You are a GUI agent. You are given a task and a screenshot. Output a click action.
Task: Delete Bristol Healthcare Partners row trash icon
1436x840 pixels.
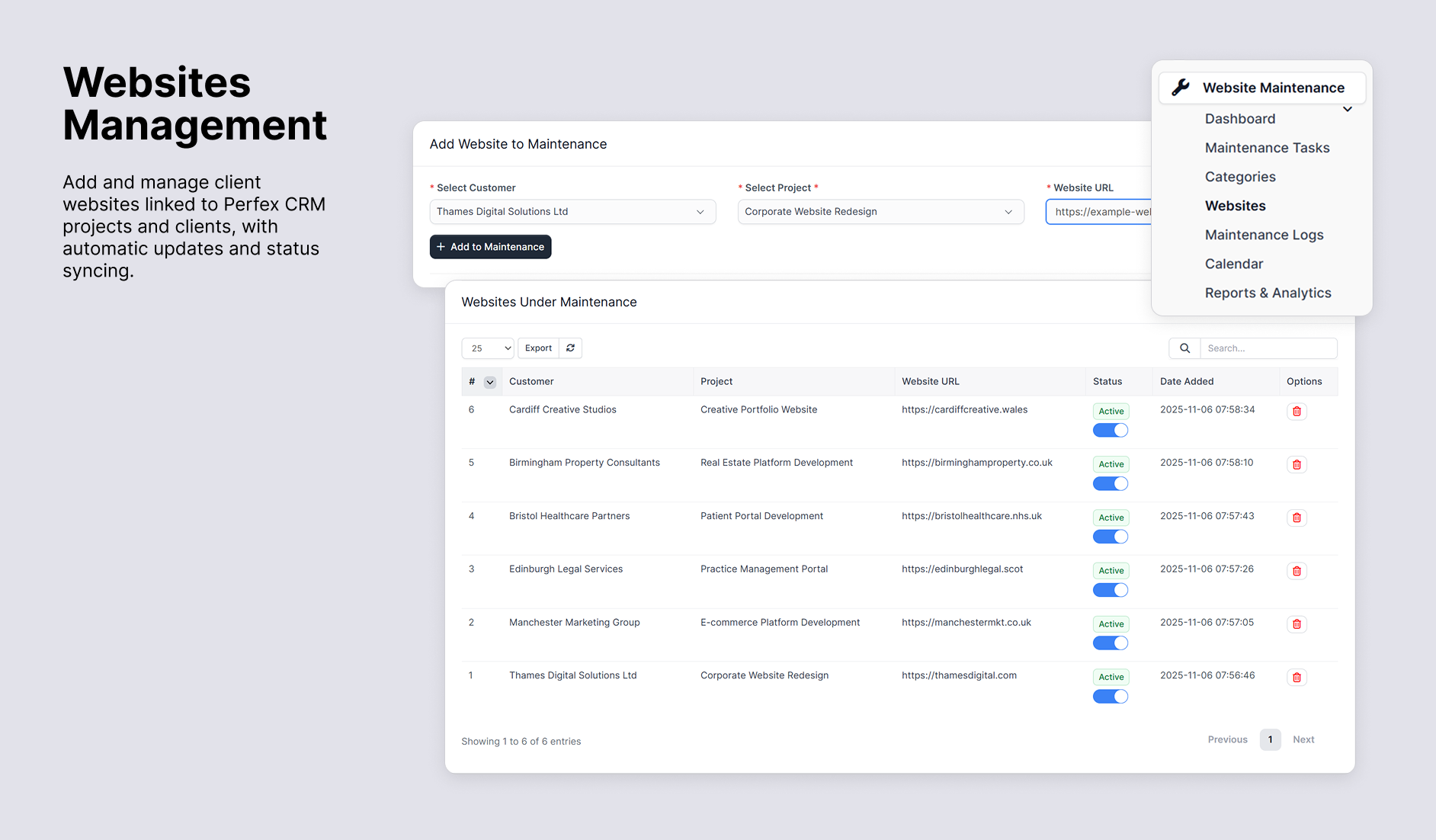coord(1297,518)
